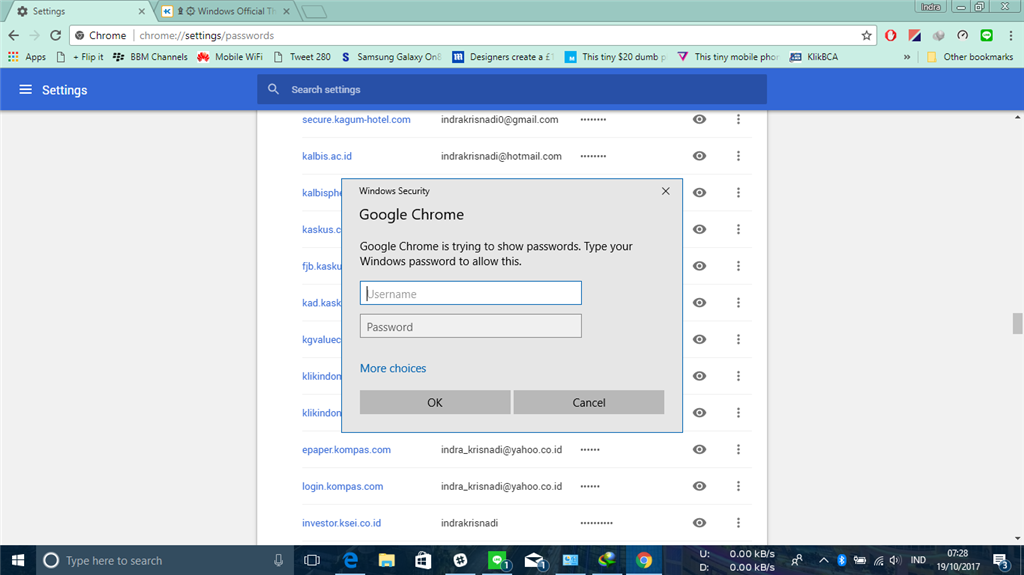Open the BBM Channels bookmark
The width and height of the screenshot is (1024, 575).
pos(150,57)
